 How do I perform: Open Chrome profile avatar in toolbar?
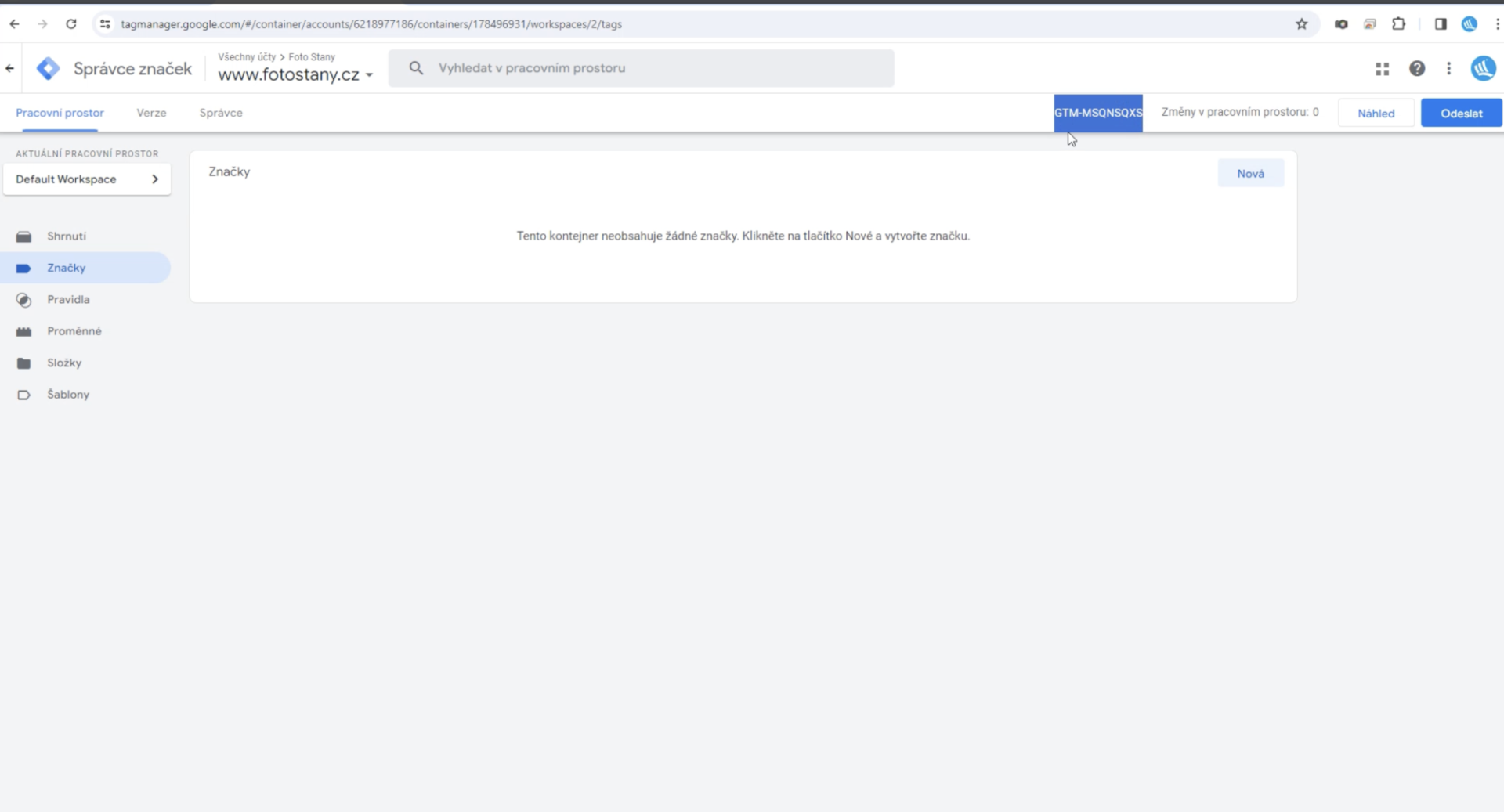pyautogui.click(x=1470, y=24)
